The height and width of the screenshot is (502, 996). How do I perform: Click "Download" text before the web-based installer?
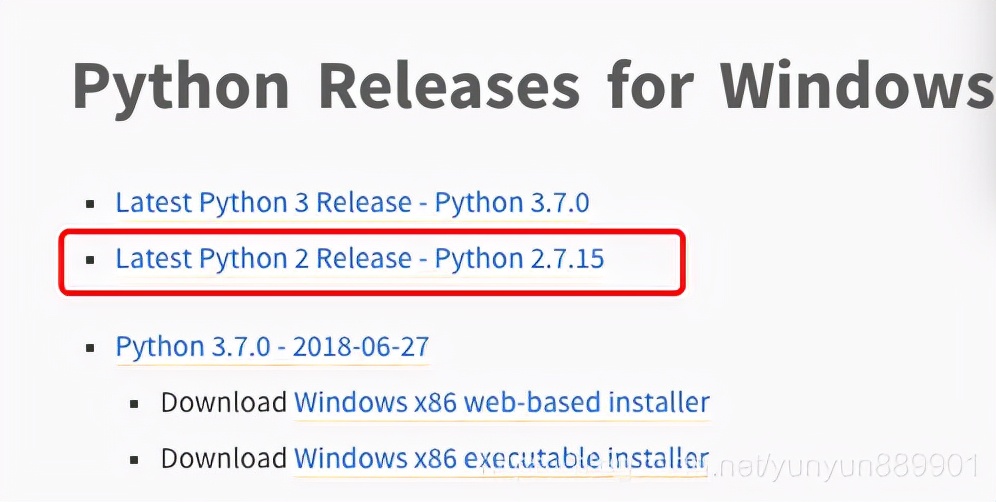(224, 403)
